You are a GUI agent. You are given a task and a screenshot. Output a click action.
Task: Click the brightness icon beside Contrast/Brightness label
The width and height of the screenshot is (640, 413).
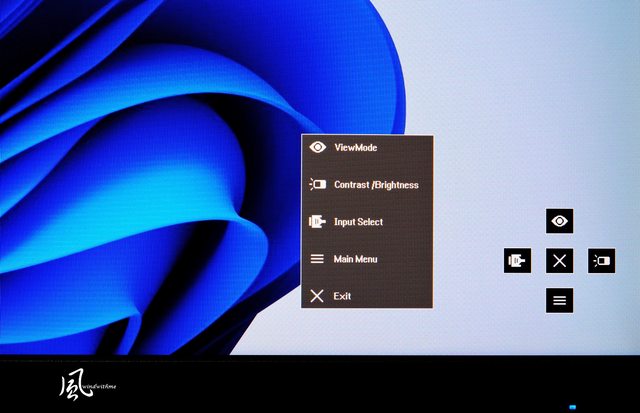317,184
